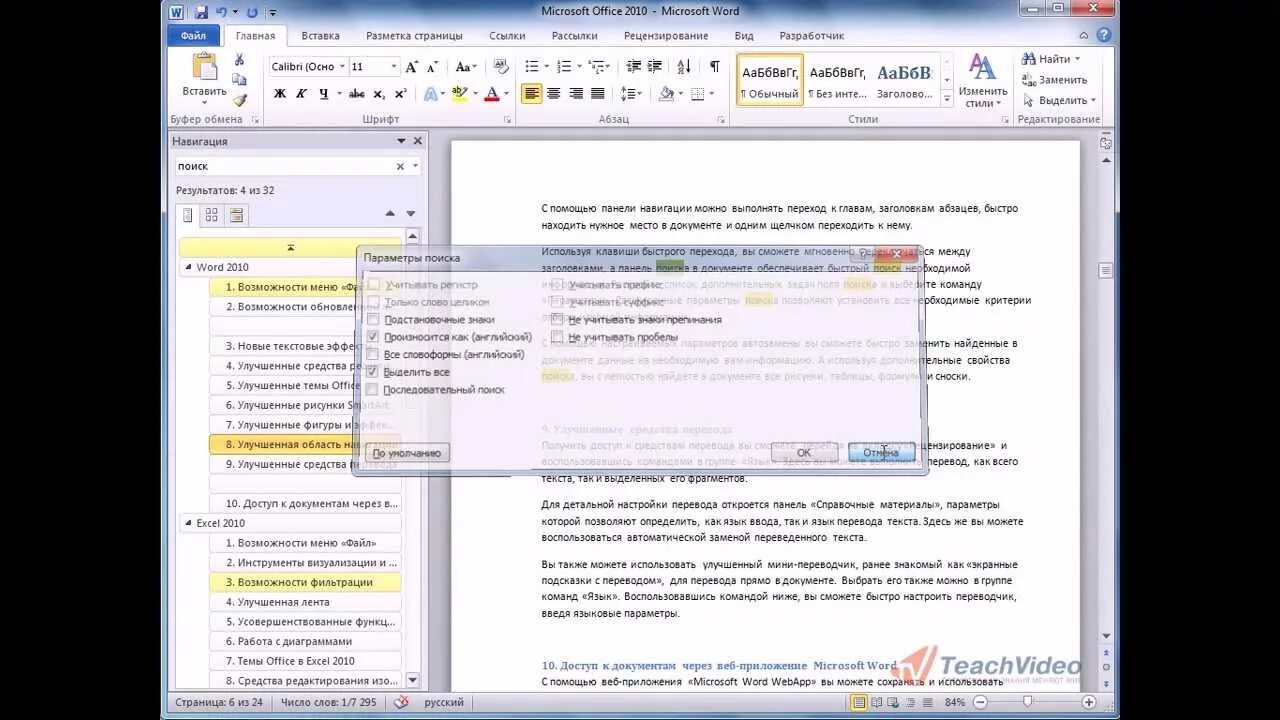This screenshot has height=720, width=1280.
Task: Open Найти (Find) dropdown arrow
Action: (1077, 59)
